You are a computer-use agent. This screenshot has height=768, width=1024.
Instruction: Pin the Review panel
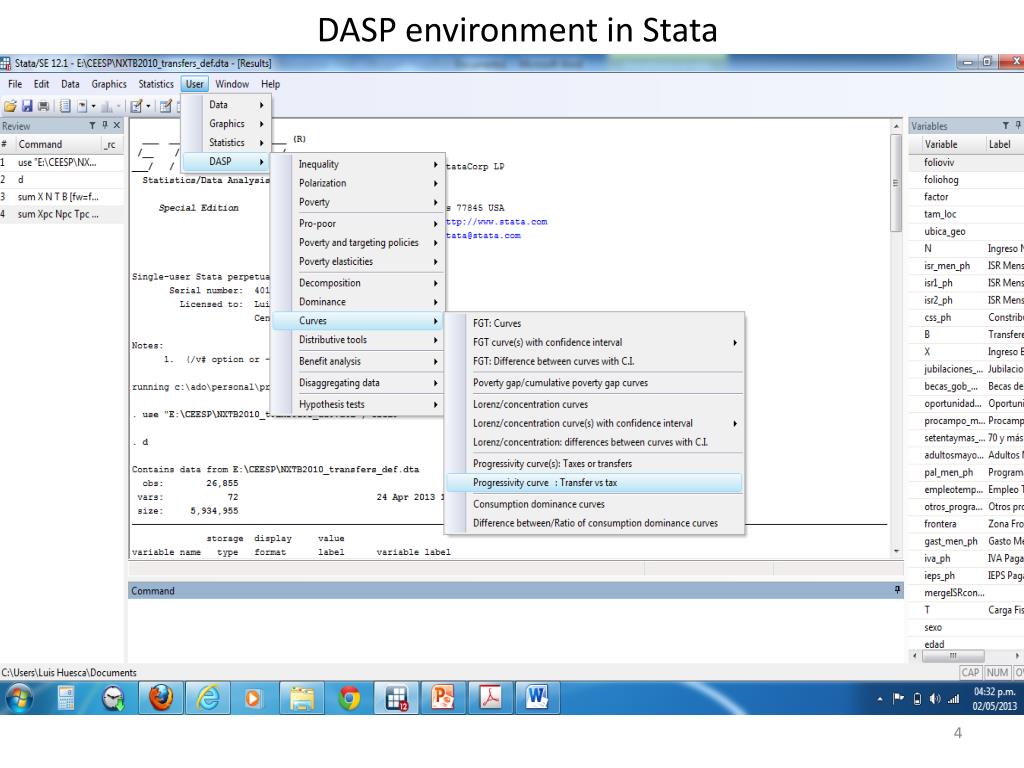(x=104, y=125)
